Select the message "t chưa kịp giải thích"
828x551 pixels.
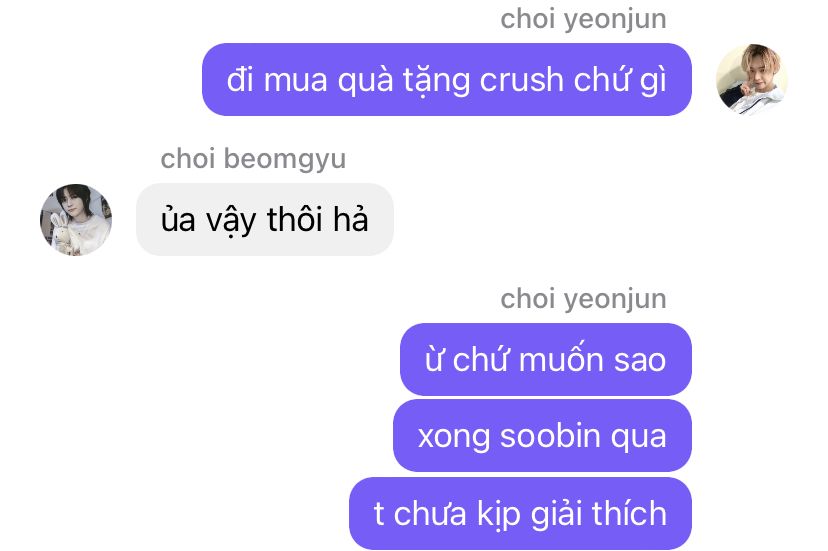click(520, 513)
